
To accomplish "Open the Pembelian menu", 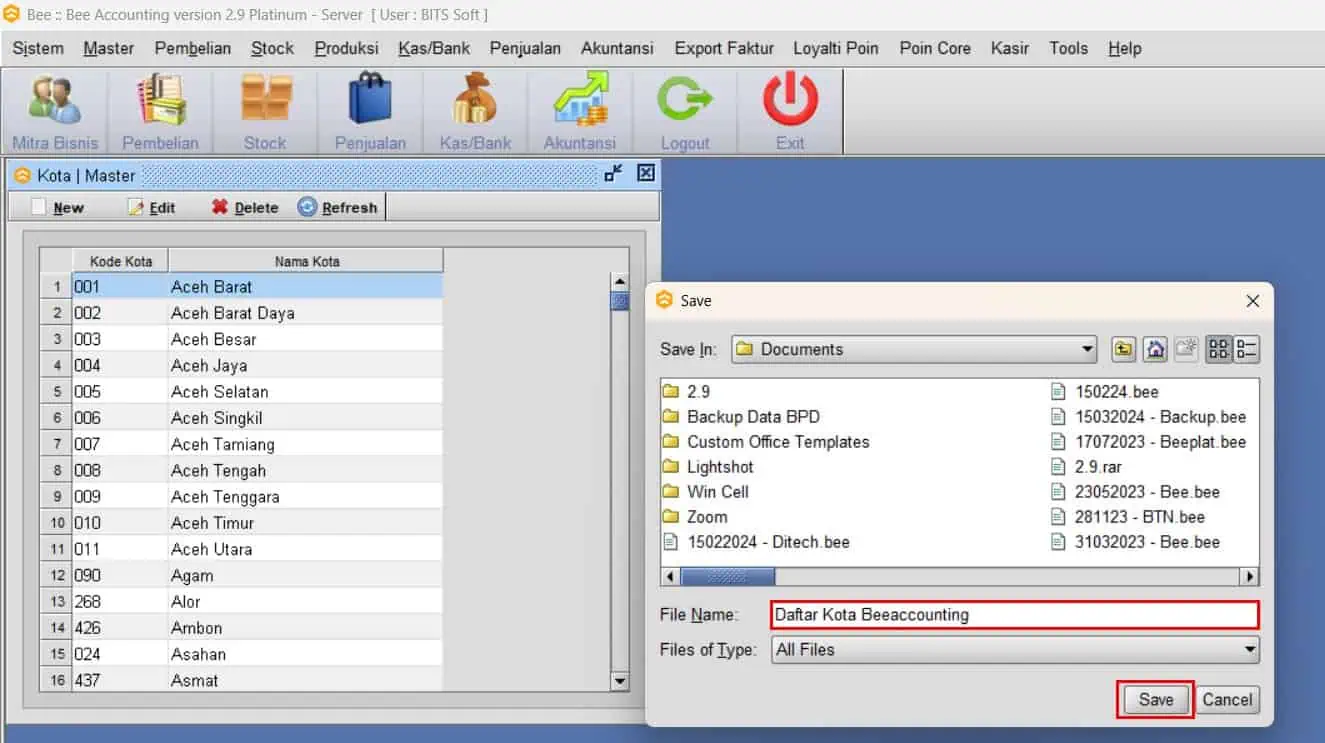I will [x=193, y=48].
